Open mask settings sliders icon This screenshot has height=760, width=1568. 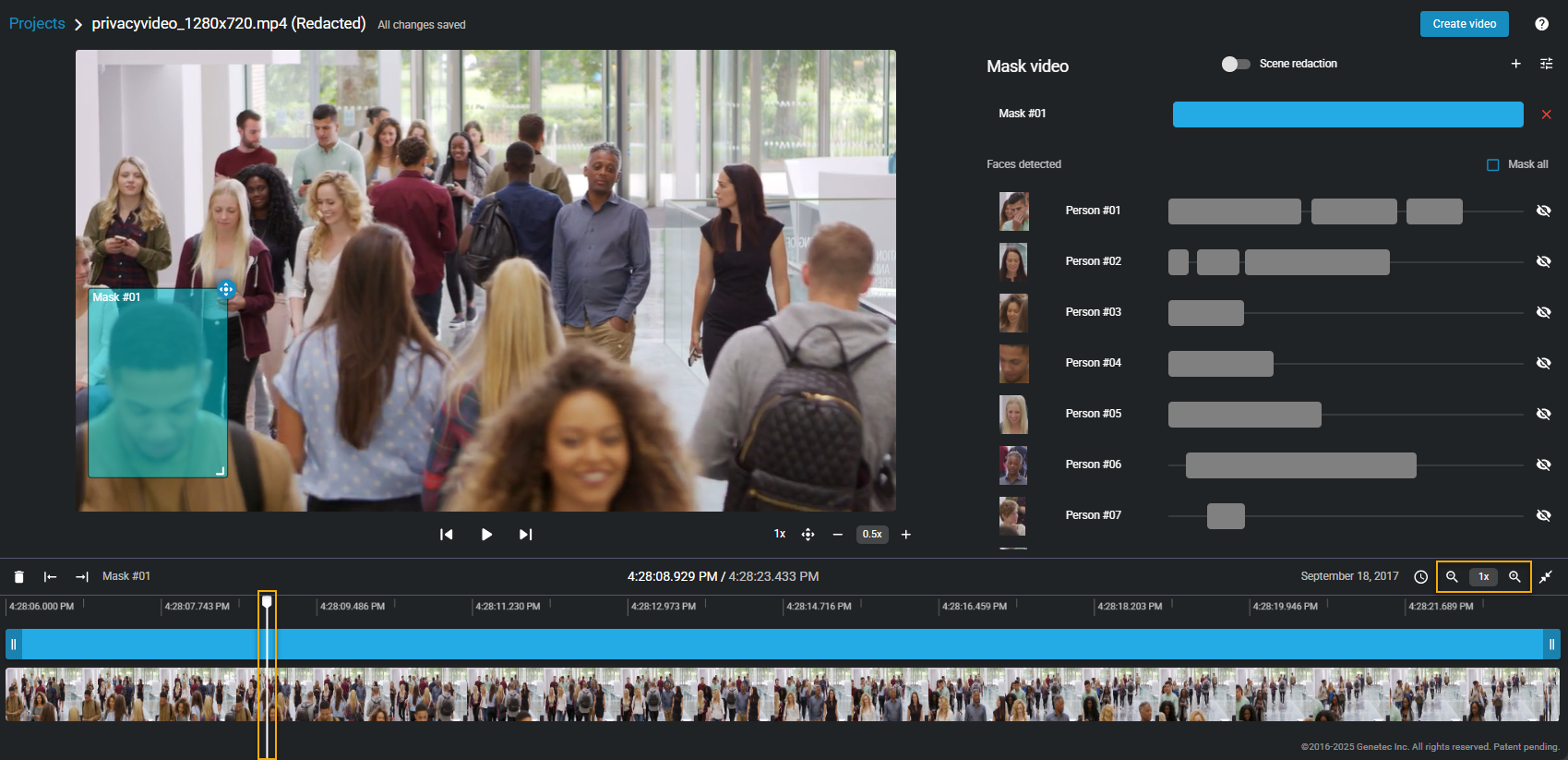click(x=1546, y=64)
